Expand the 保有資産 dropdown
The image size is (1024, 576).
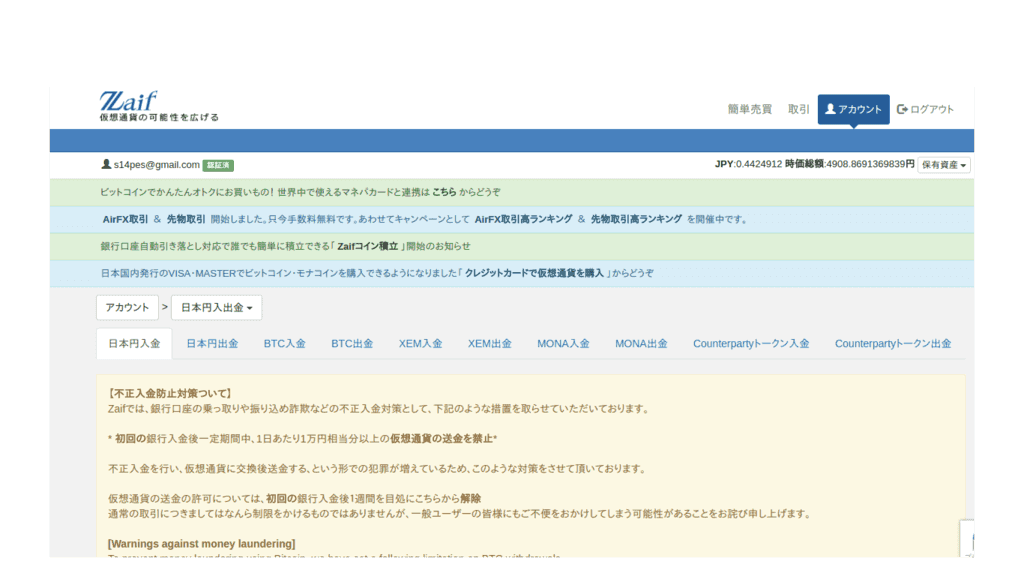[944, 165]
